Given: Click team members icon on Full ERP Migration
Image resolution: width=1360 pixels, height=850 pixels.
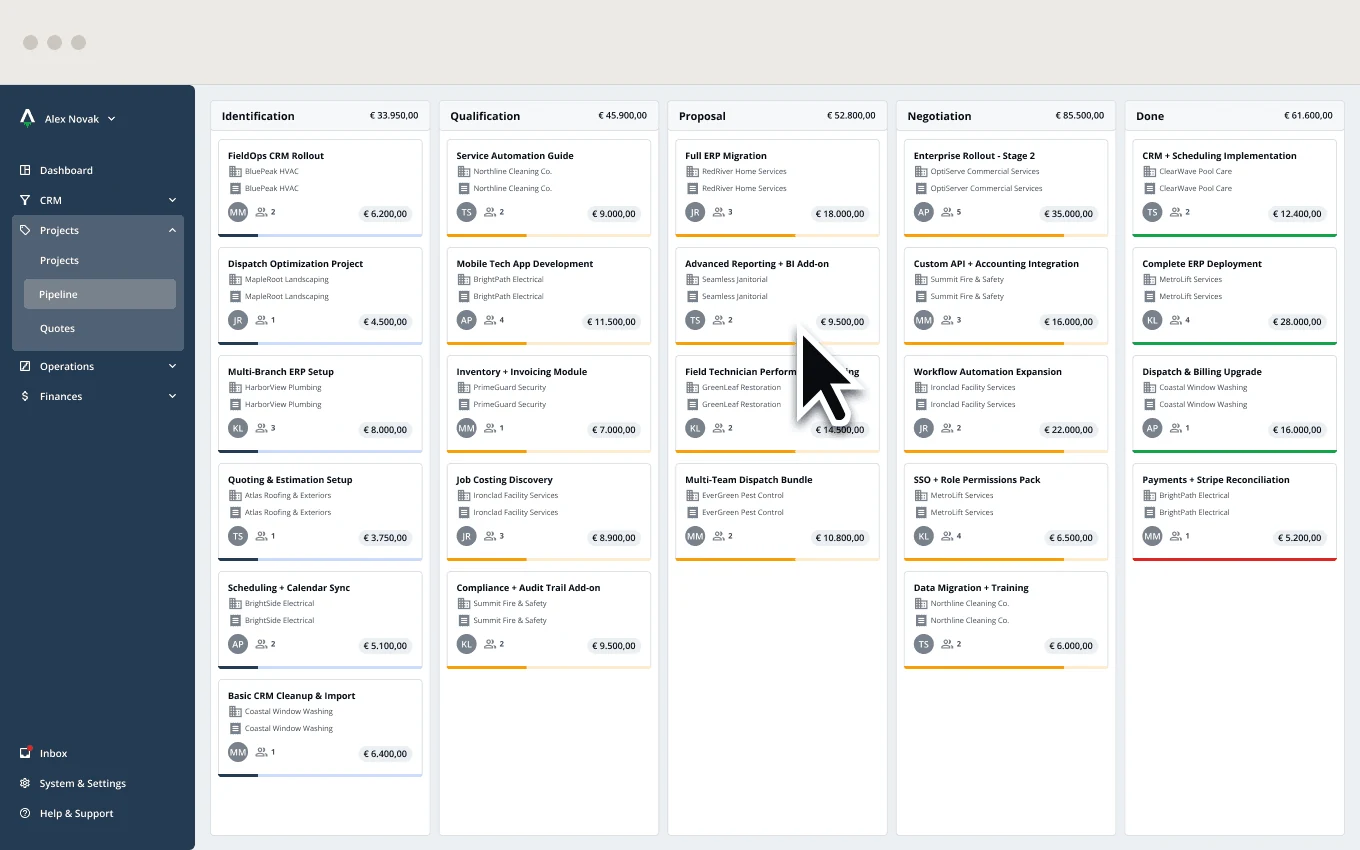Looking at the screenshot, I should (719, 212).
